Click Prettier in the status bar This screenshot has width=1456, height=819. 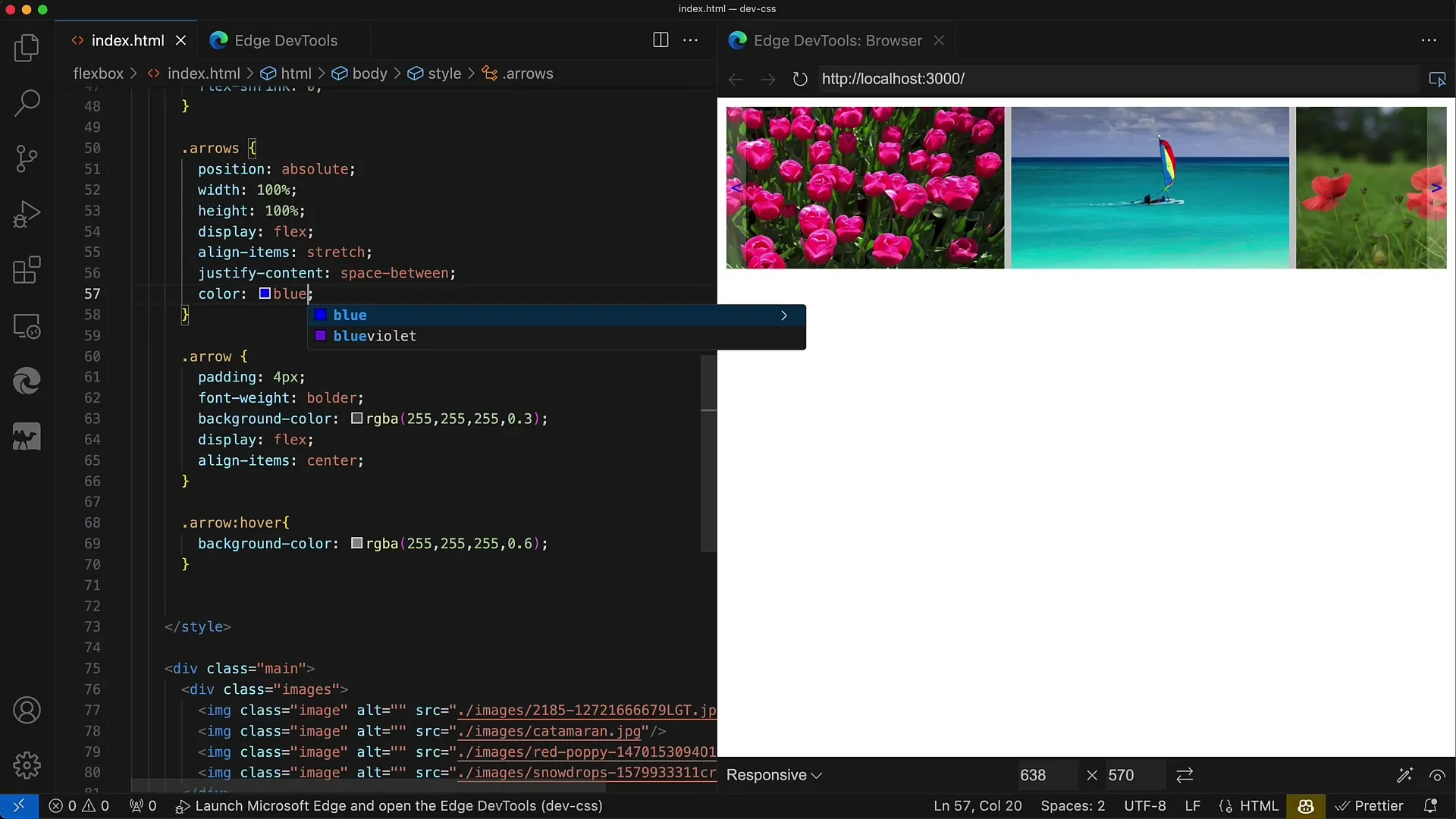point(1369,806)
